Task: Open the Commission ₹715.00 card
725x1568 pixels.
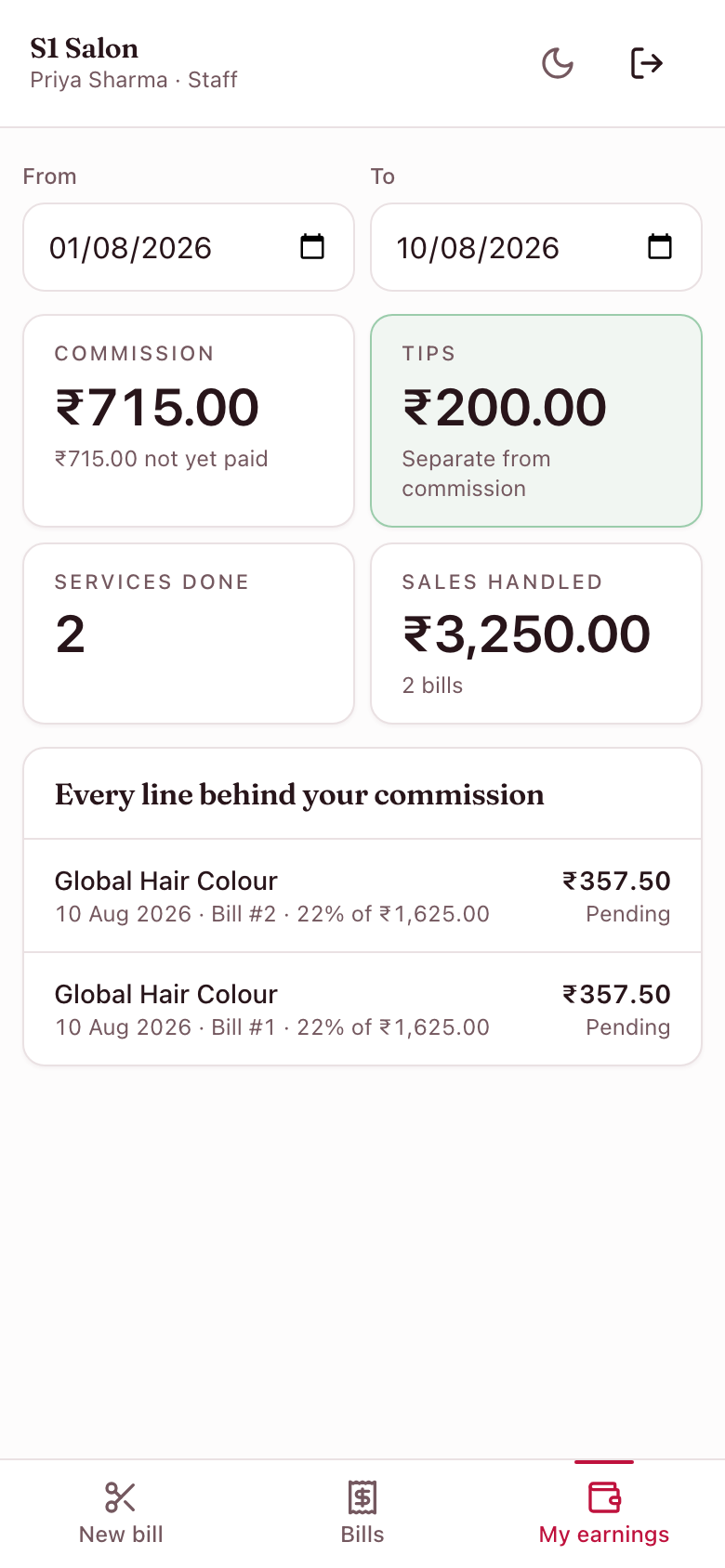Action: [189, 421]
